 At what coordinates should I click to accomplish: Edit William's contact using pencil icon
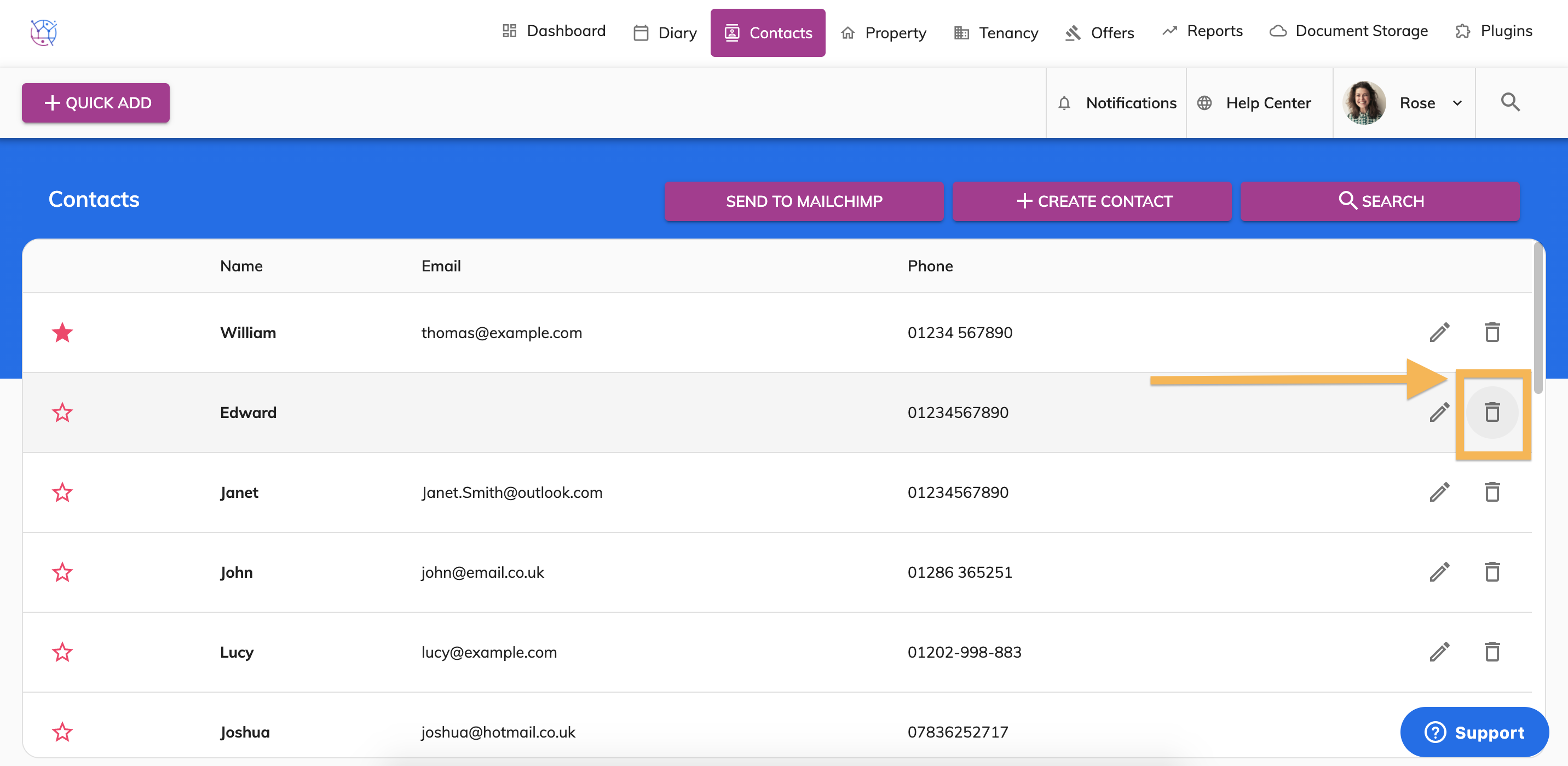[x=1439, y=333]
